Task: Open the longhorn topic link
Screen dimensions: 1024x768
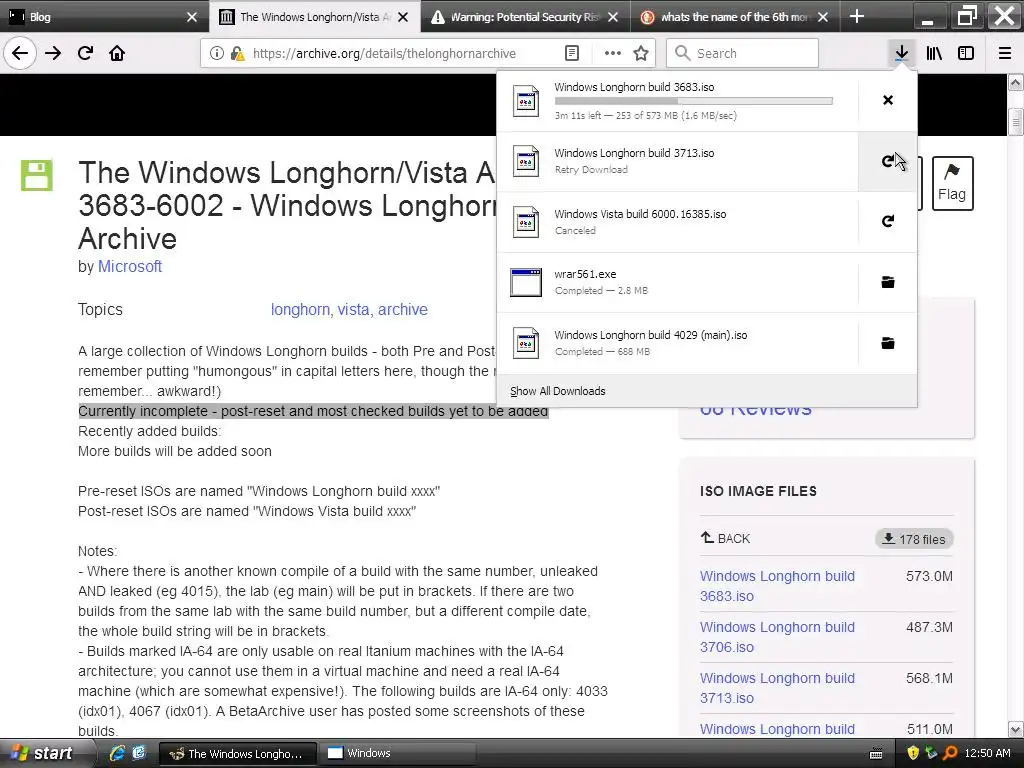Action: click(300, 310)
